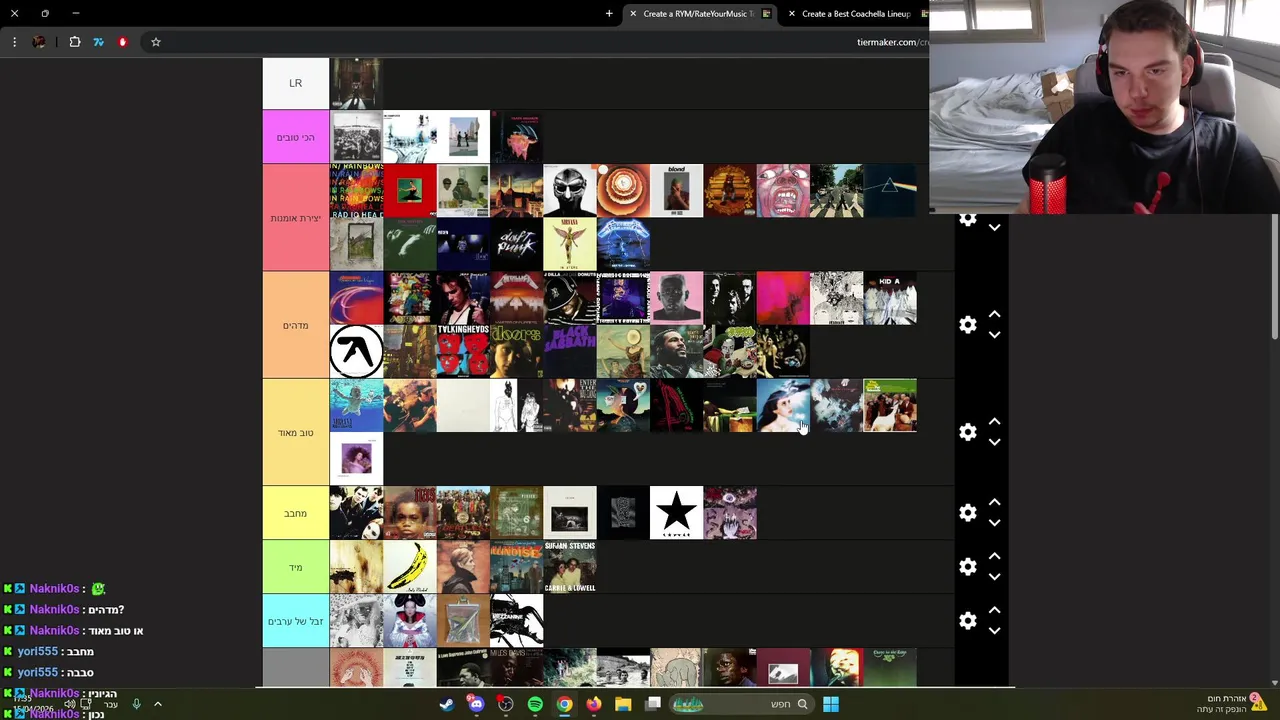Move מיד tier down
1280x720 pixels.
[994, 577]
